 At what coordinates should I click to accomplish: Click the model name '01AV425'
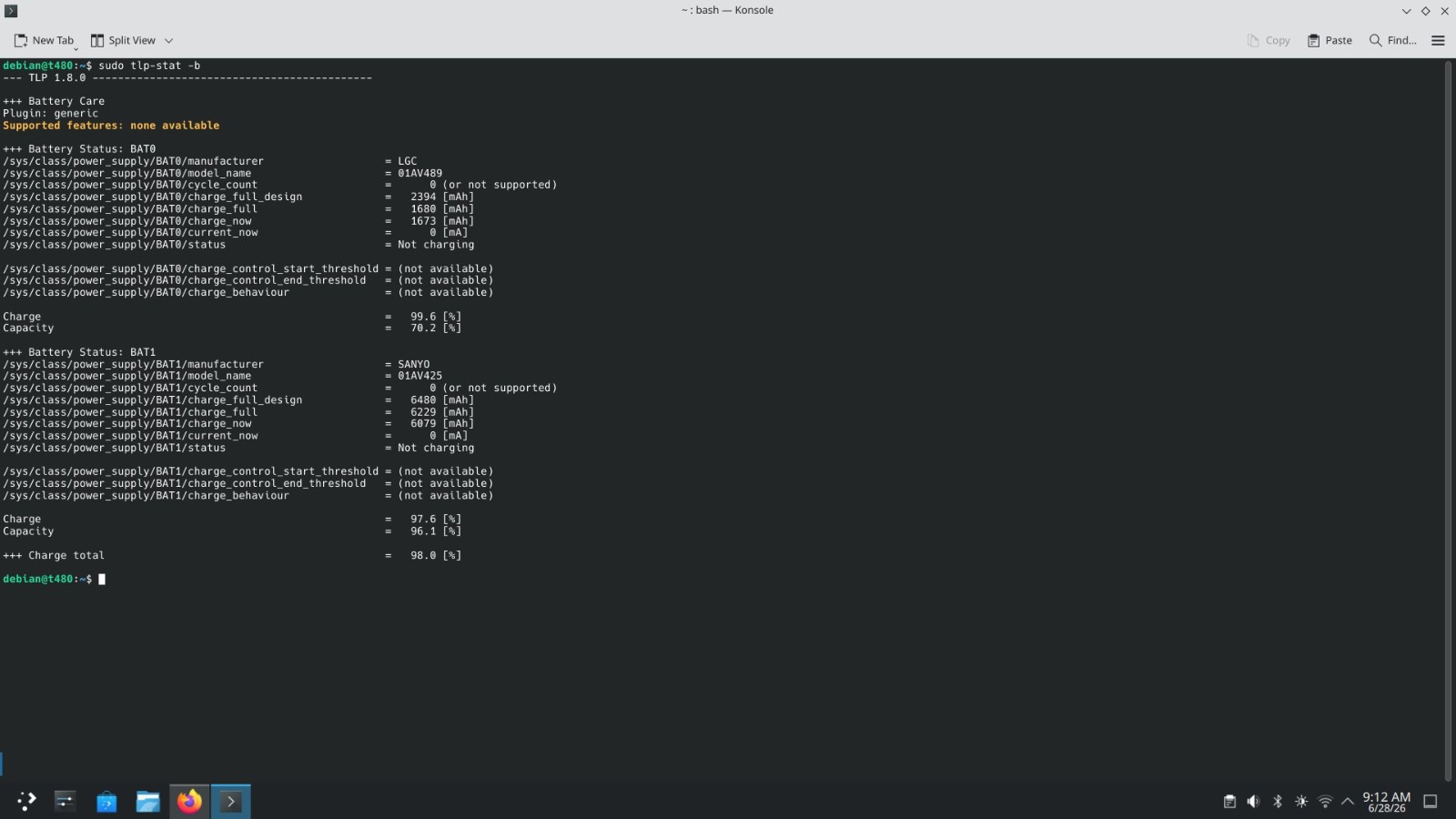pos(420,376)
